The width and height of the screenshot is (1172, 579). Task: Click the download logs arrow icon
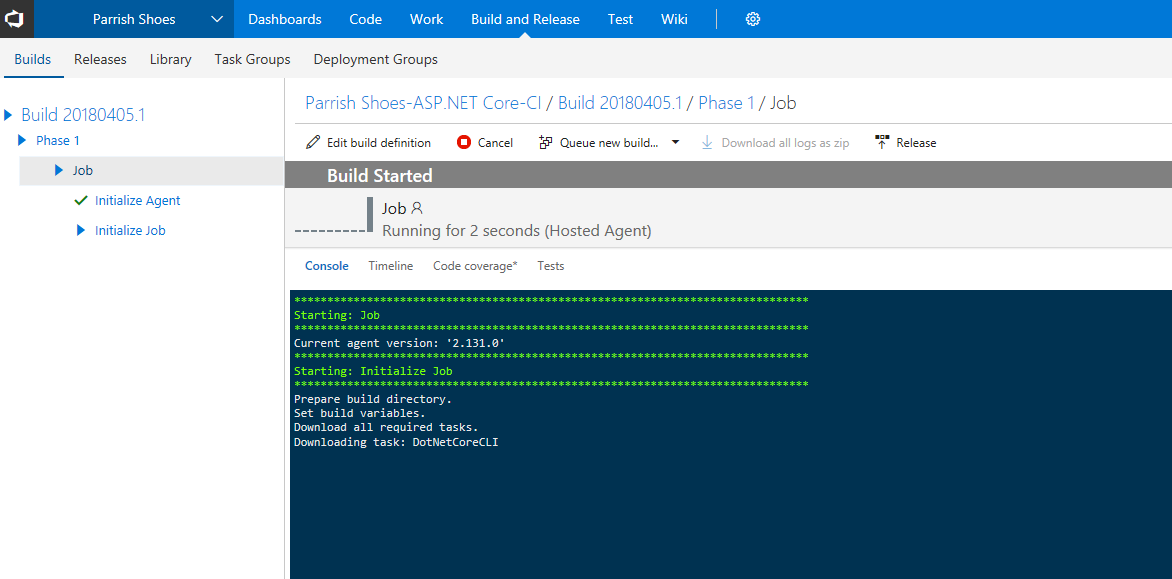point(707,143)
